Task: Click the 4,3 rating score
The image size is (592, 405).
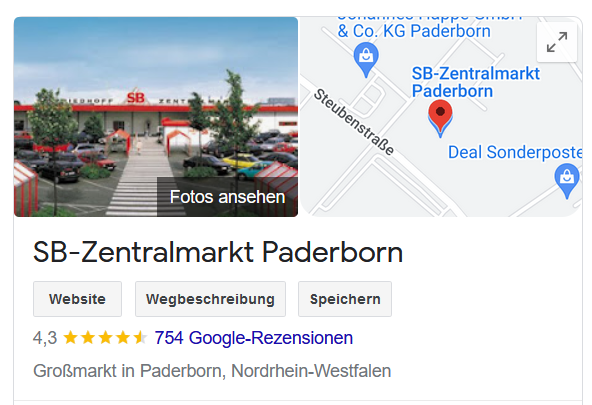Action: 45,338
